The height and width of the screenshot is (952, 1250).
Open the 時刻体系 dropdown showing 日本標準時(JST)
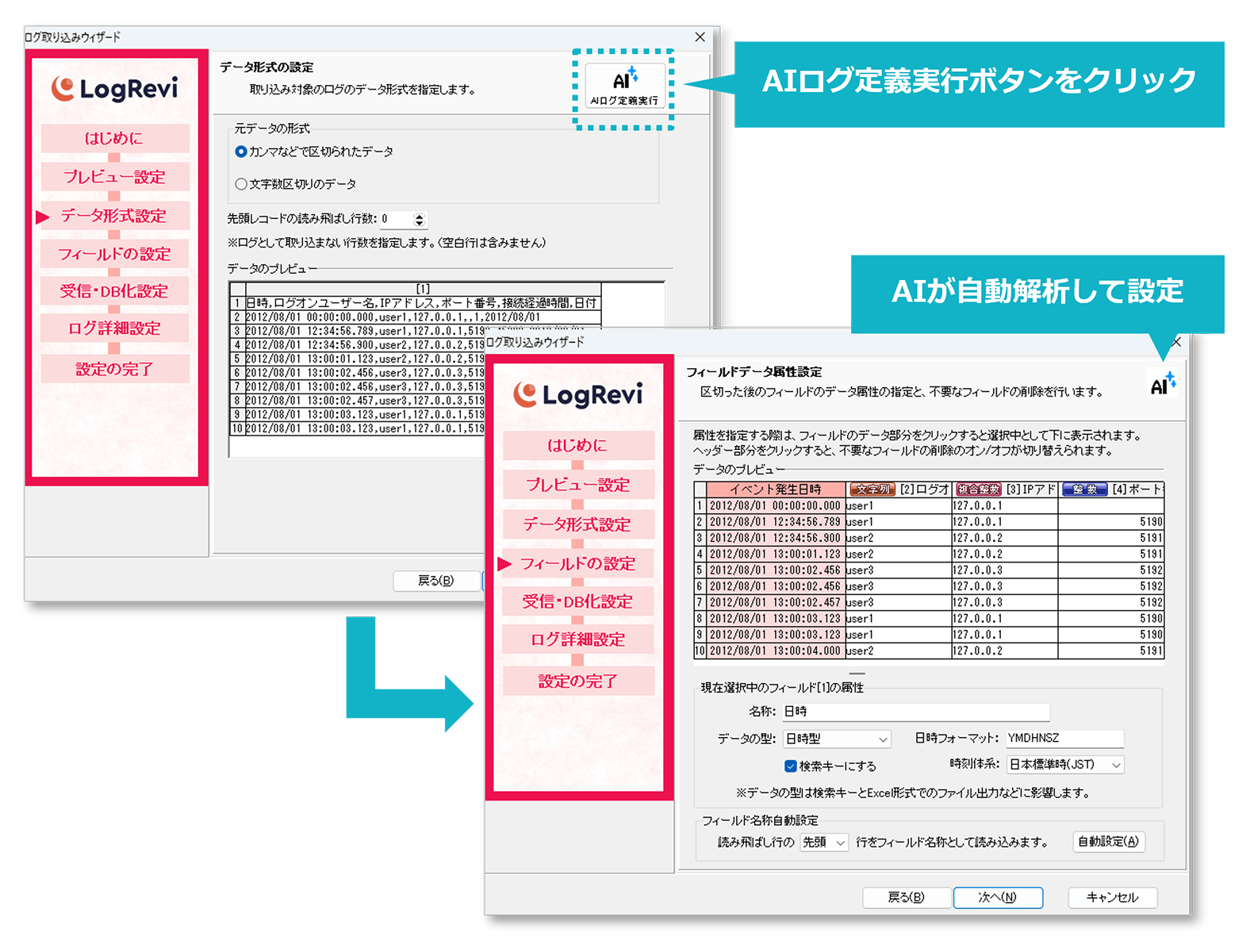1065,765
